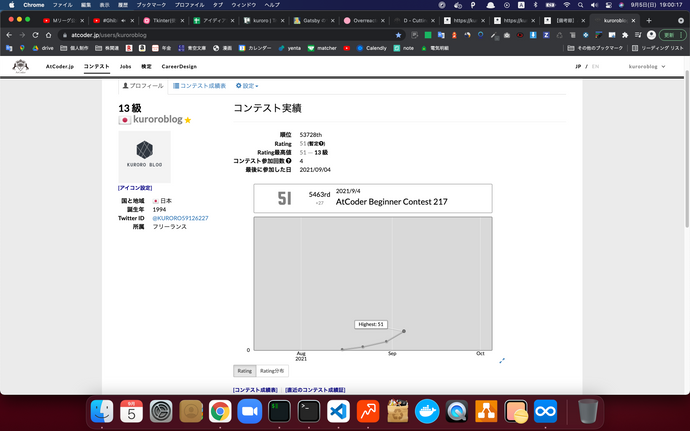Reload the page

(x=35, y=35)
